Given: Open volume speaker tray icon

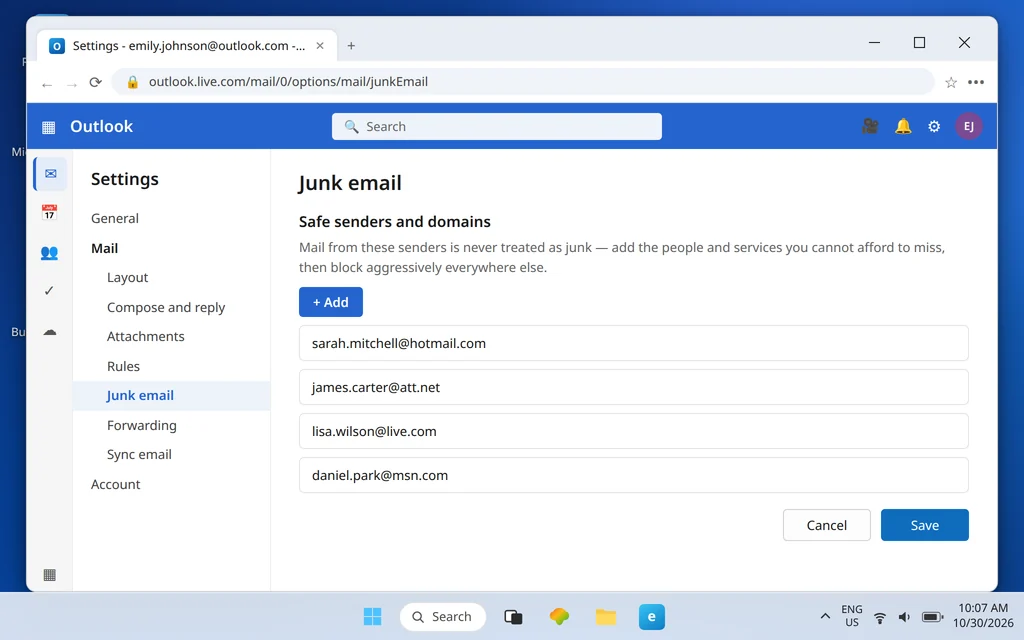Looking at the screenshot, I should 904,617.
